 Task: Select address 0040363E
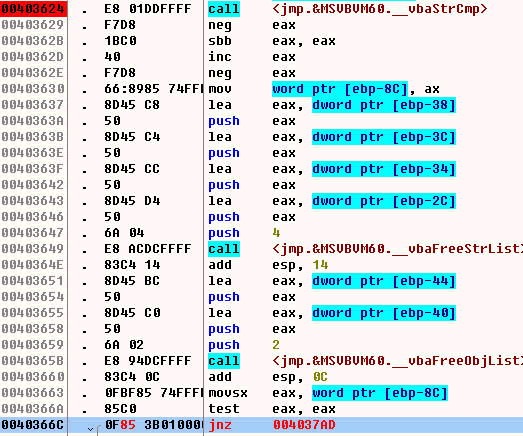tap(33, 153)
